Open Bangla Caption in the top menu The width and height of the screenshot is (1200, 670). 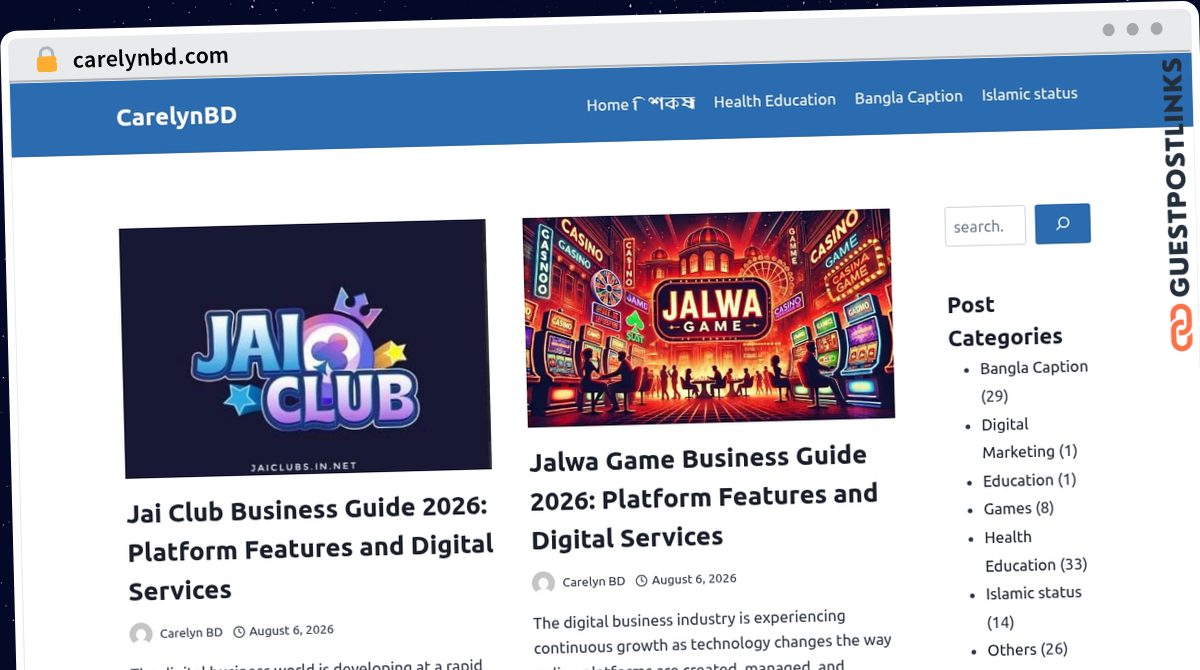[x=908, y=97]
